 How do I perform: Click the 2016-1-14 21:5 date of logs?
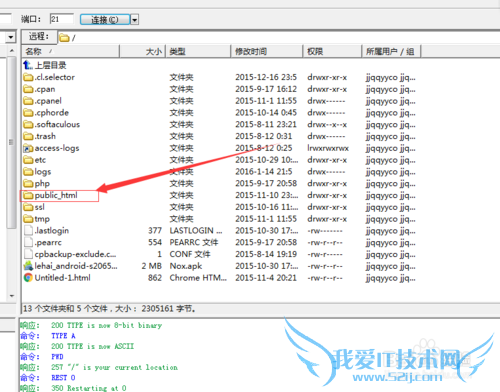(x=264, y=172)
